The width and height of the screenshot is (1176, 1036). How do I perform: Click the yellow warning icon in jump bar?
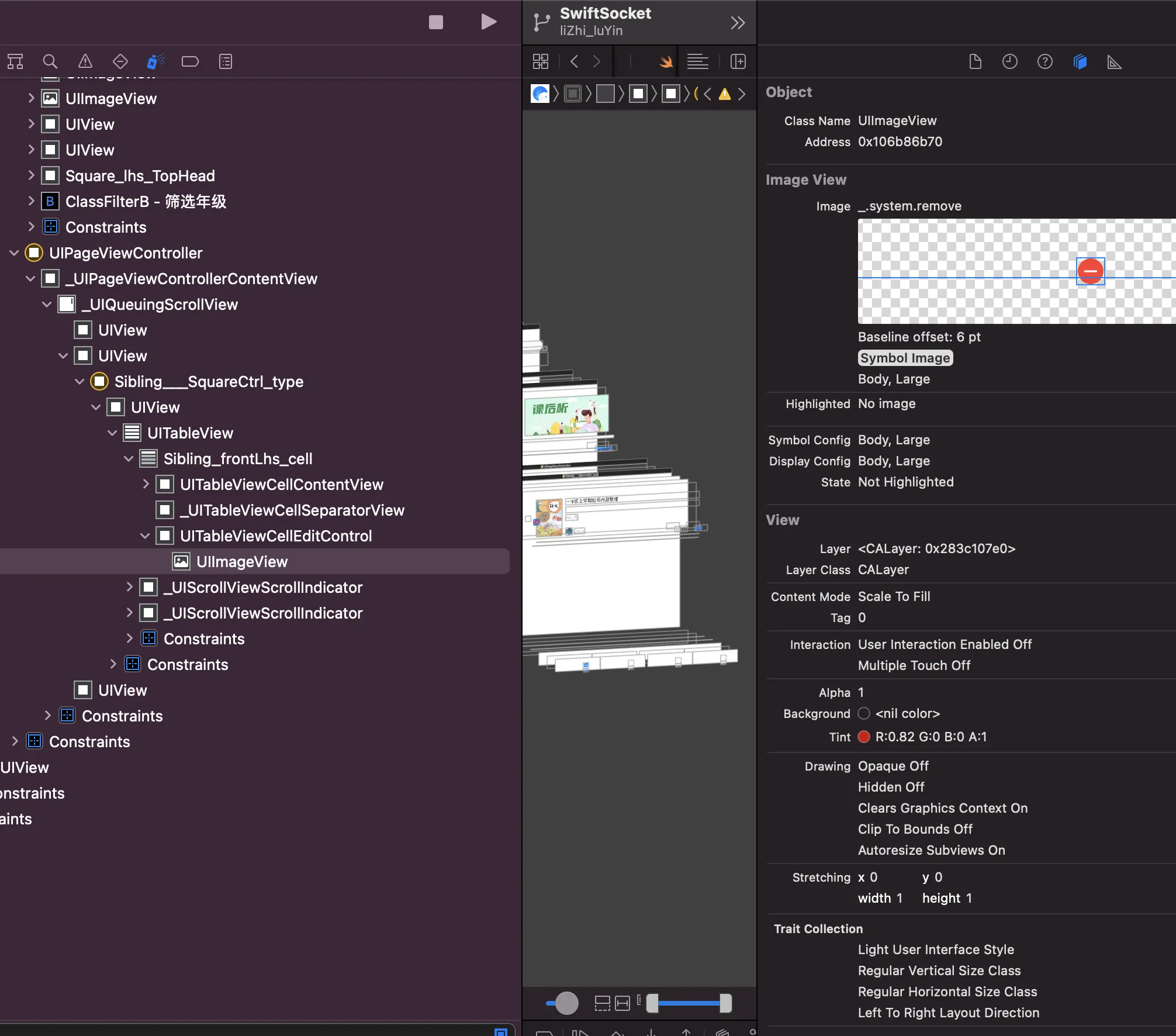[725, 94]
